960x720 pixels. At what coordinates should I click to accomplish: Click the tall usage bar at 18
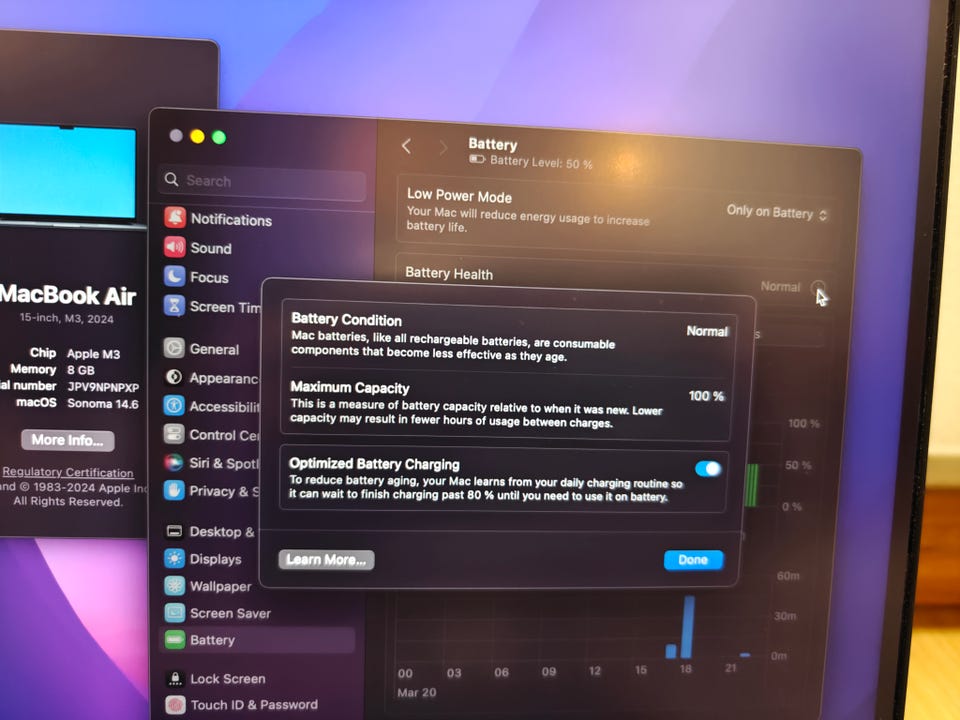point(688,626)
